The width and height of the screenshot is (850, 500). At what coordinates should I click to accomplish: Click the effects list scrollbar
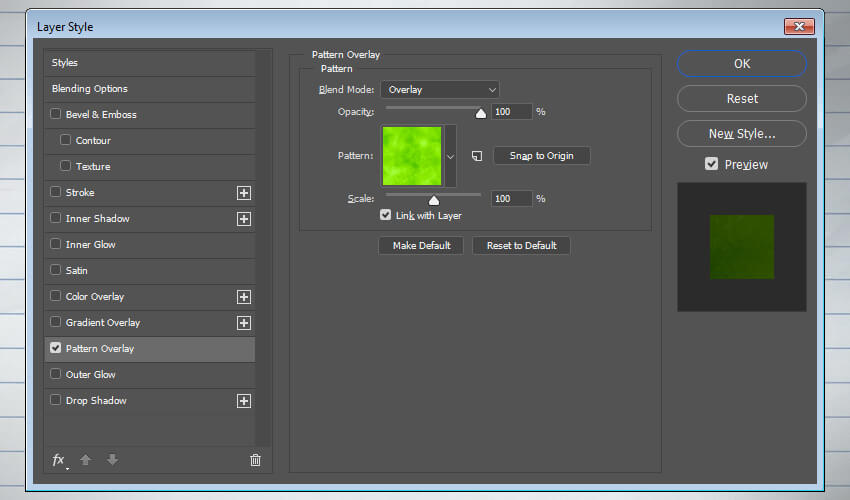point(263,248)
